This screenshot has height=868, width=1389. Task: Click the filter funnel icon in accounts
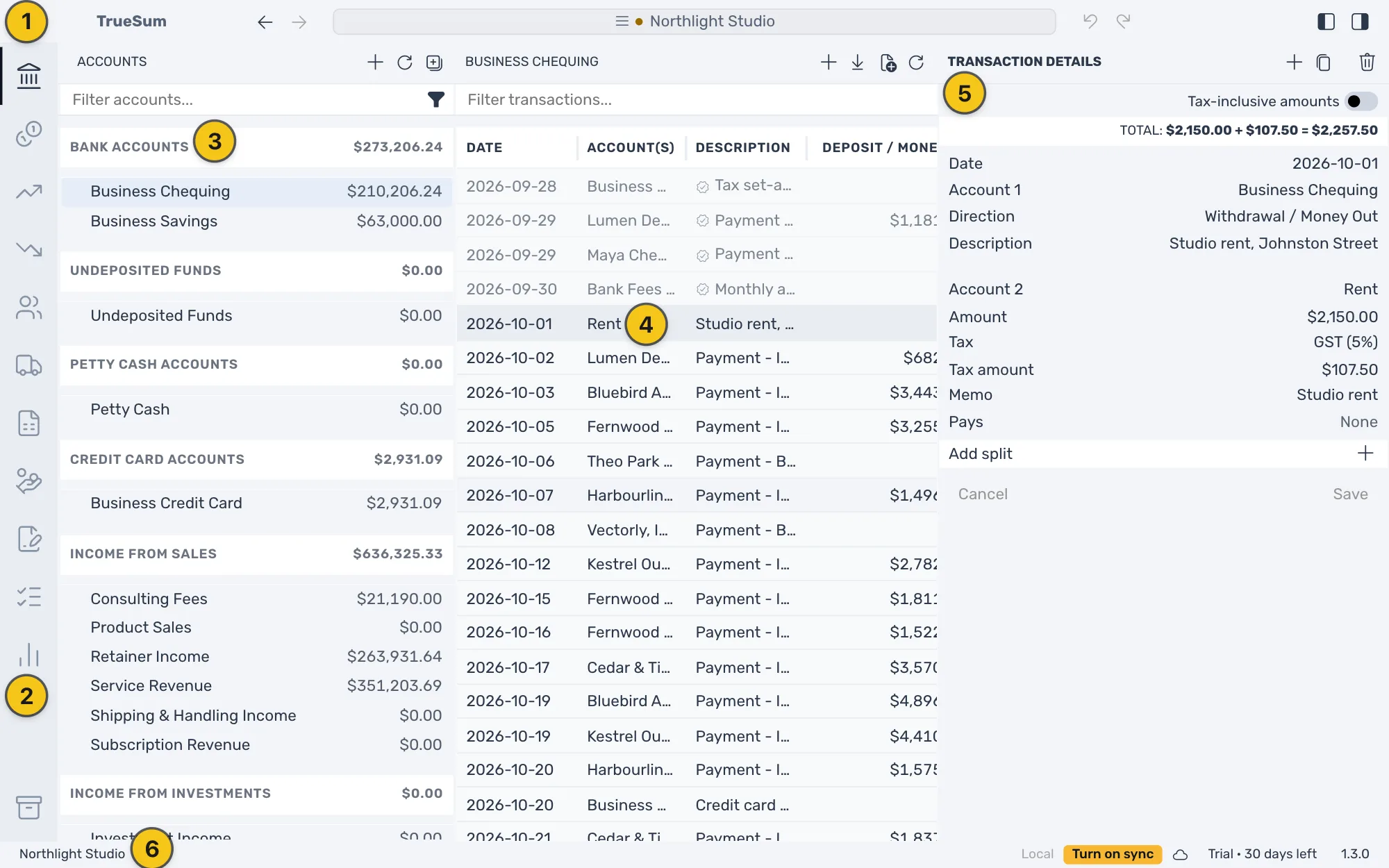click(435, 100)
